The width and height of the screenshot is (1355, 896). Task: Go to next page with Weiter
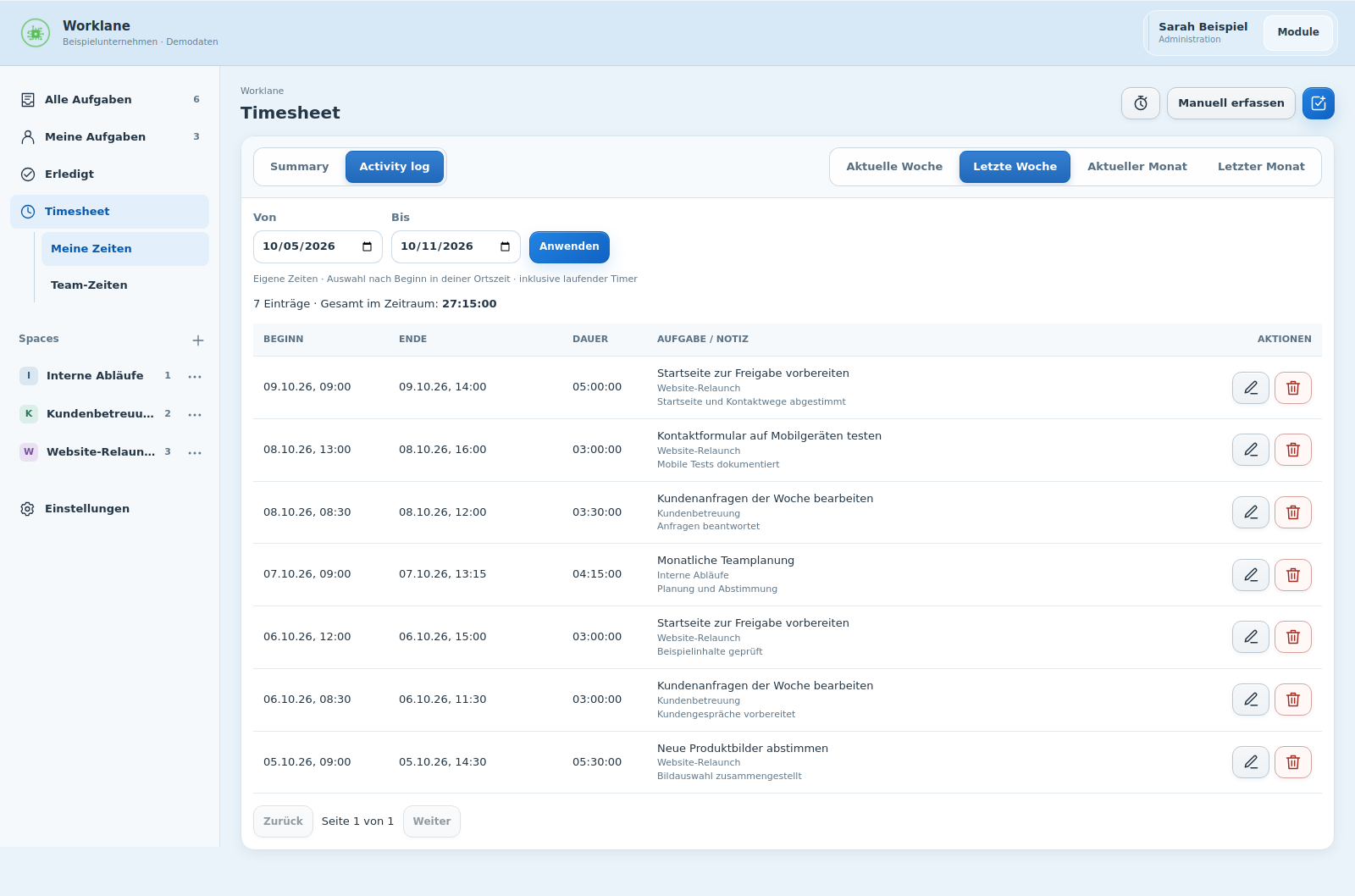[x=432, y=821]
